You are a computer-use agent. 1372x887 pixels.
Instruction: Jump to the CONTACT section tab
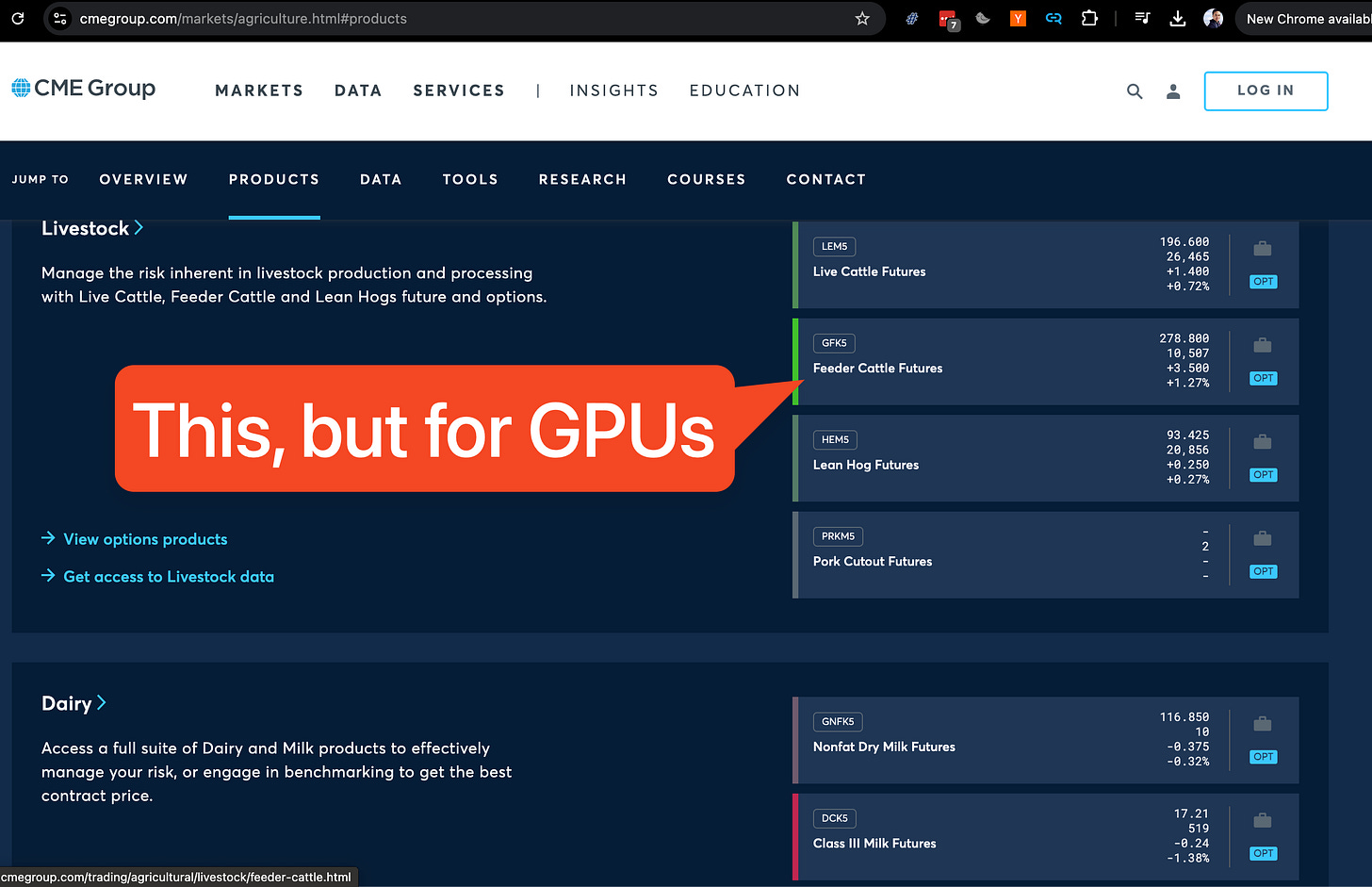(826, 179)
